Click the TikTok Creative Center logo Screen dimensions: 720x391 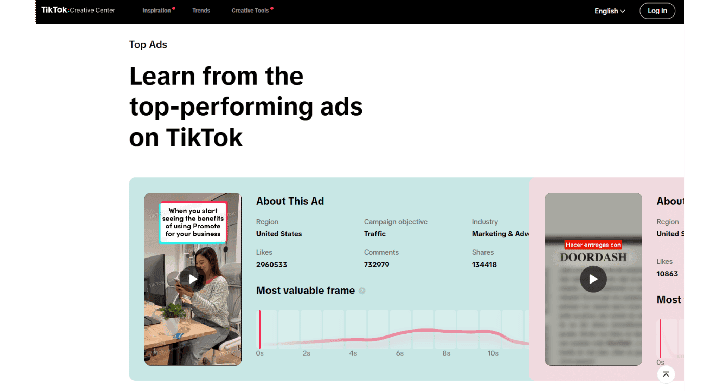[78, 10]
